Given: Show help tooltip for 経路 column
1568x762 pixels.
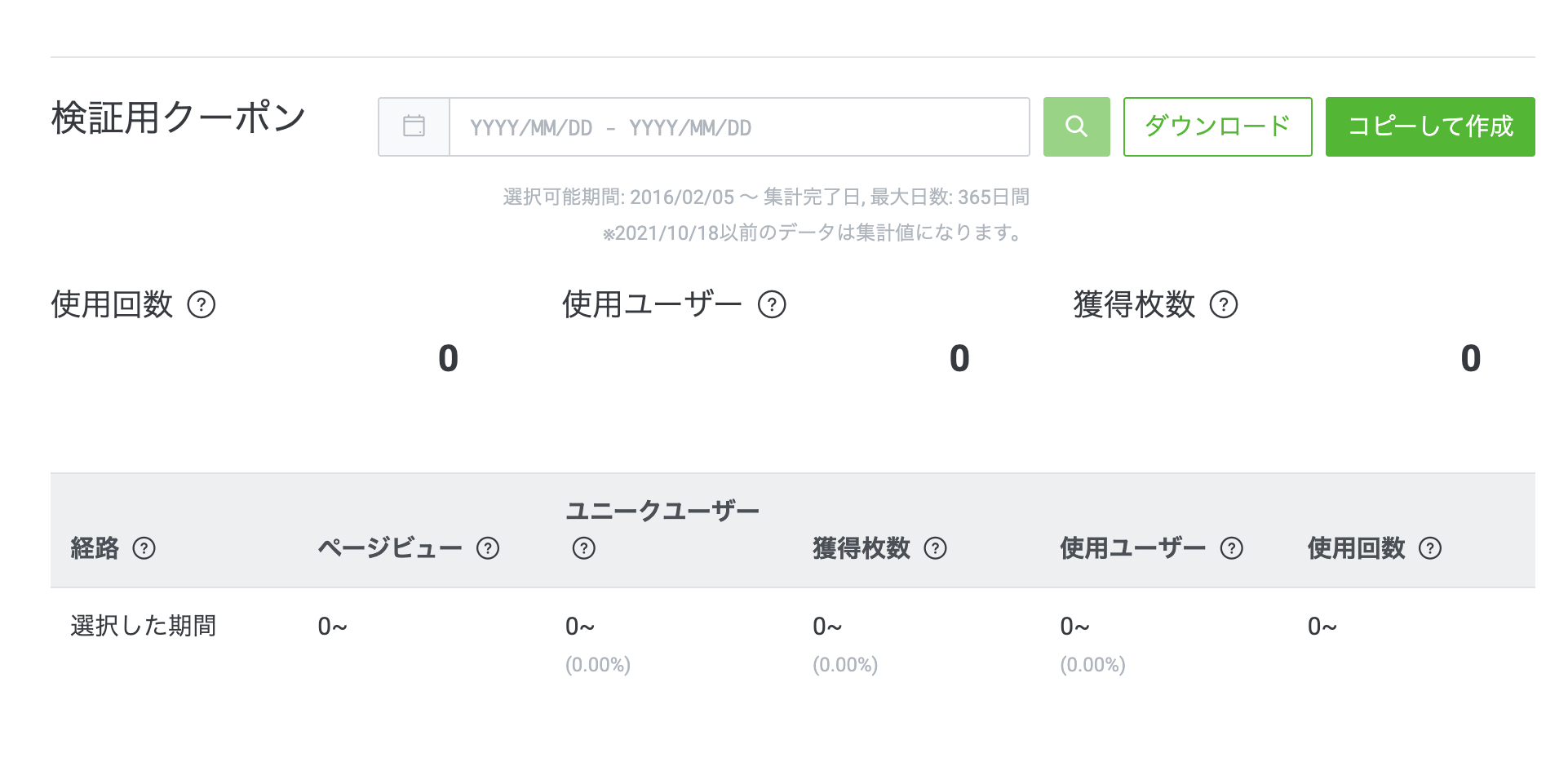Looking at the screenshot, I should click(144, 548).
